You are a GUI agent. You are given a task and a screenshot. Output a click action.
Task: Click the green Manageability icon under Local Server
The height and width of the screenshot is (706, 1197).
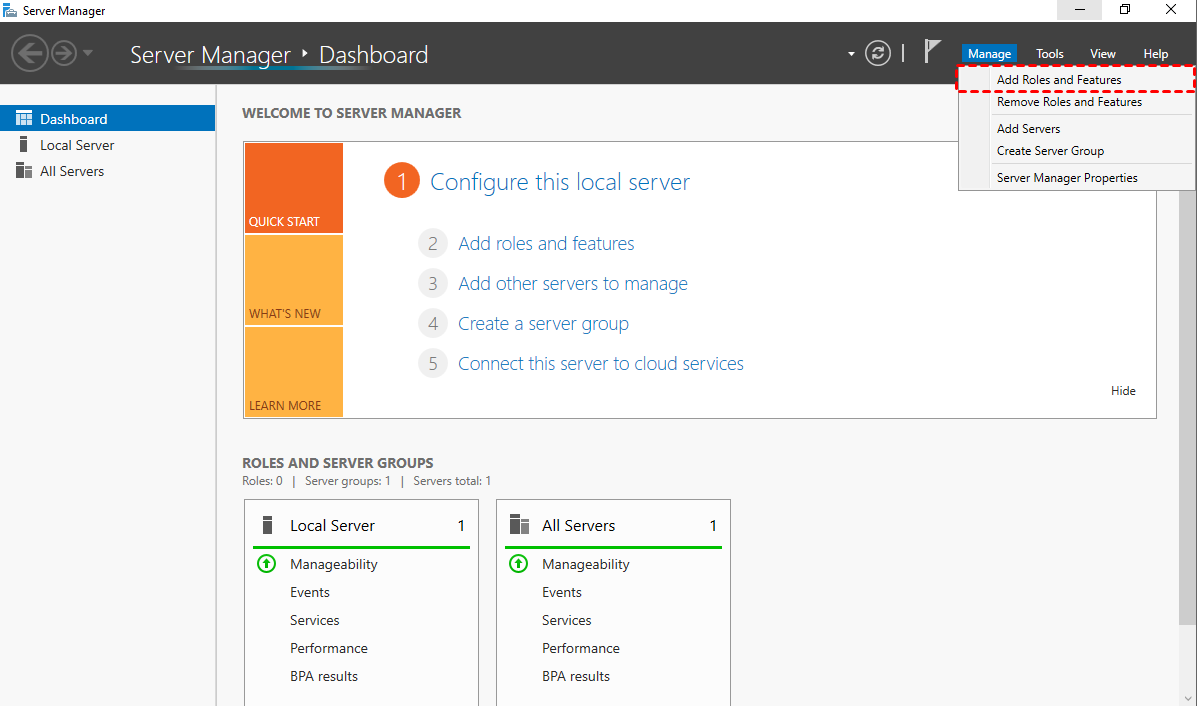(266, 564)
